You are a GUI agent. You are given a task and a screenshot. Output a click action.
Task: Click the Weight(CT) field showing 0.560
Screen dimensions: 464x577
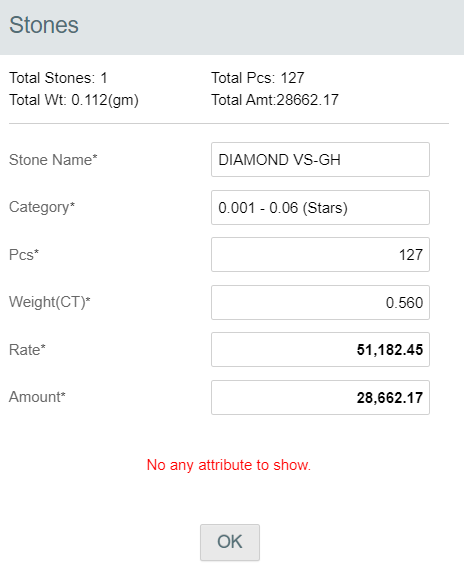[320, 302]
